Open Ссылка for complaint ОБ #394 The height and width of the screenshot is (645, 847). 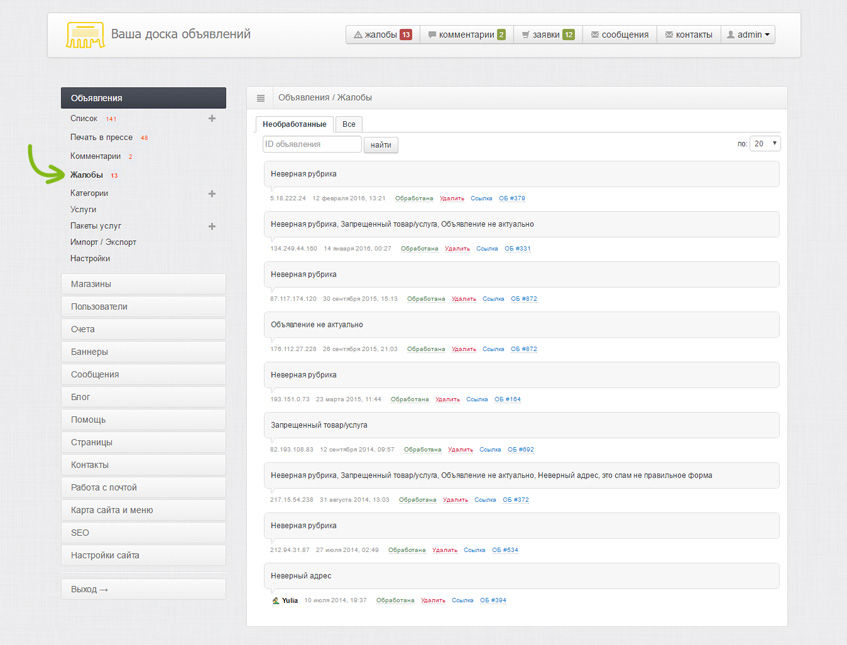[x=462, y=600]
